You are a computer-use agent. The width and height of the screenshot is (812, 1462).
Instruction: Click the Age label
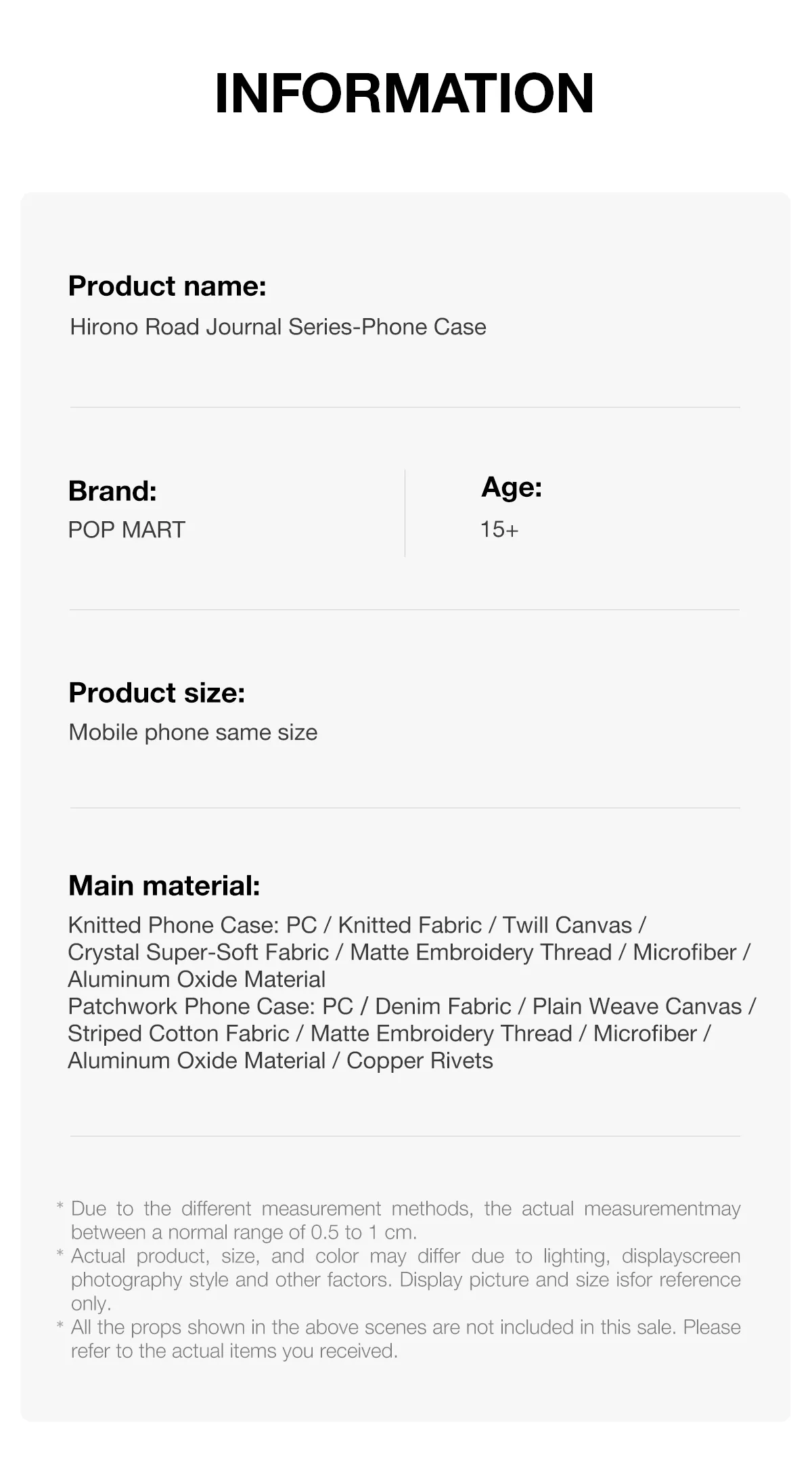[512, 487]
